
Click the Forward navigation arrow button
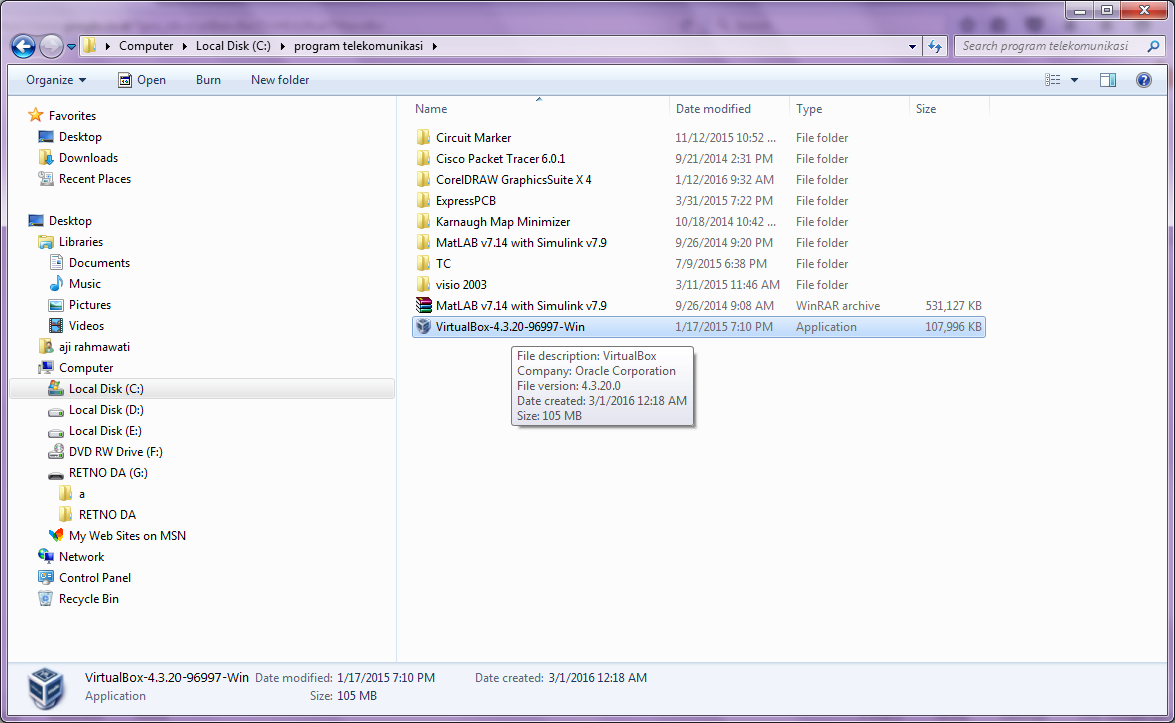[51, 46]
